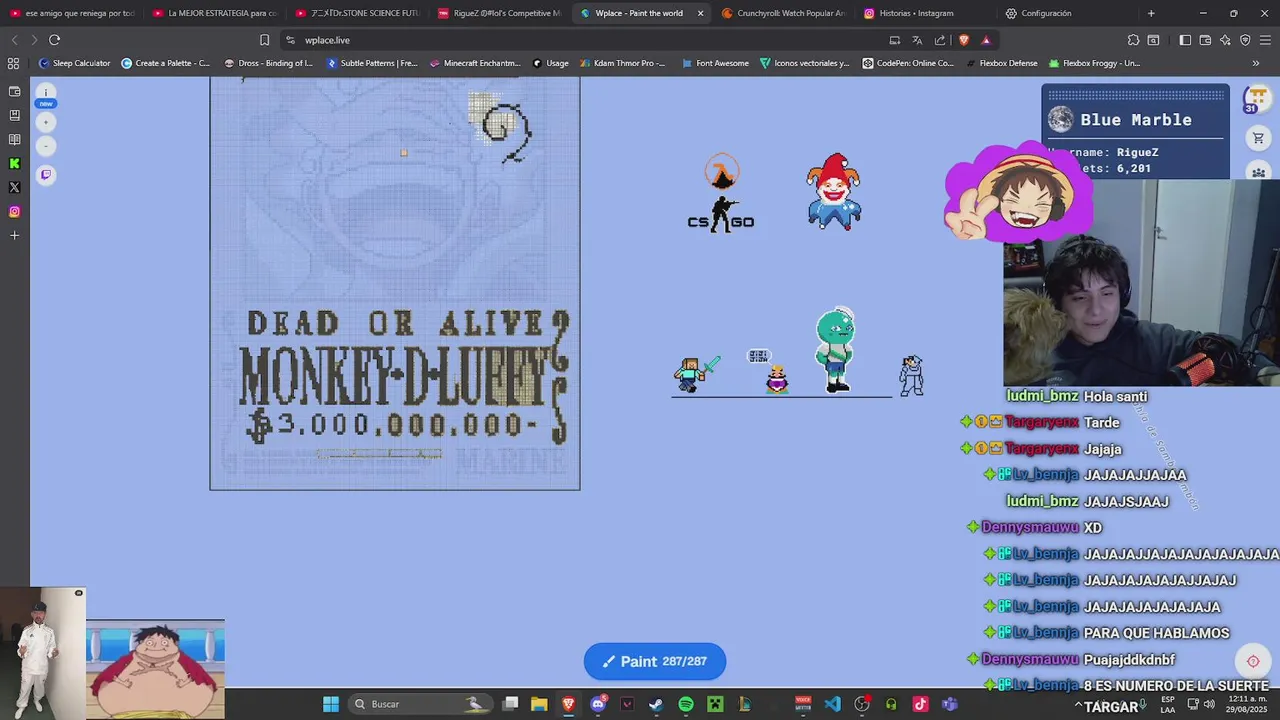Open Discord from the taskbar

pos(598,704)
